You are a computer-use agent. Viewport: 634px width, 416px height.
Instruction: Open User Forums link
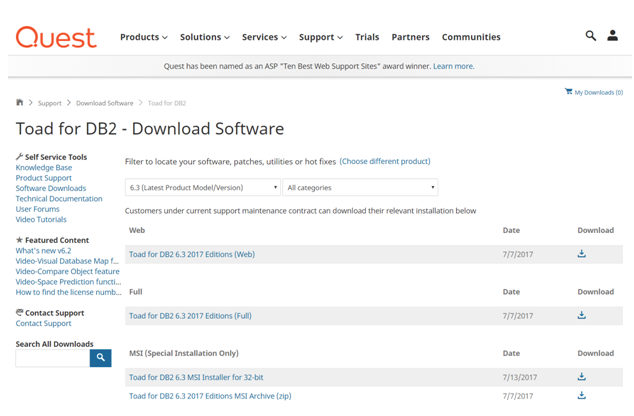(x=38, y=209)
